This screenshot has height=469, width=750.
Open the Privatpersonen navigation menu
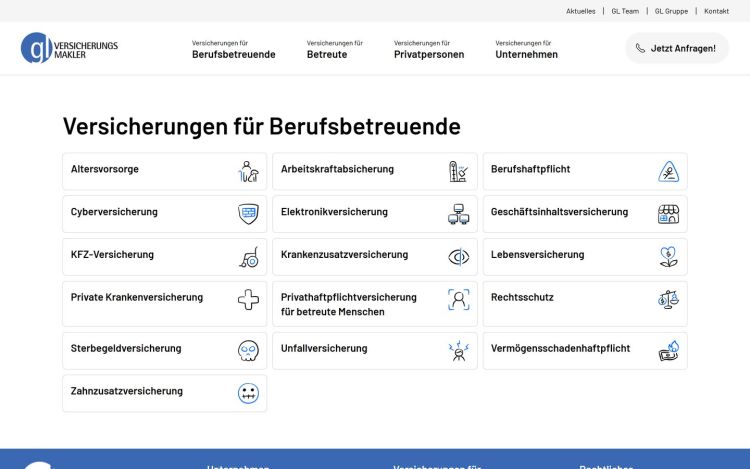click(x=429, y=49)
